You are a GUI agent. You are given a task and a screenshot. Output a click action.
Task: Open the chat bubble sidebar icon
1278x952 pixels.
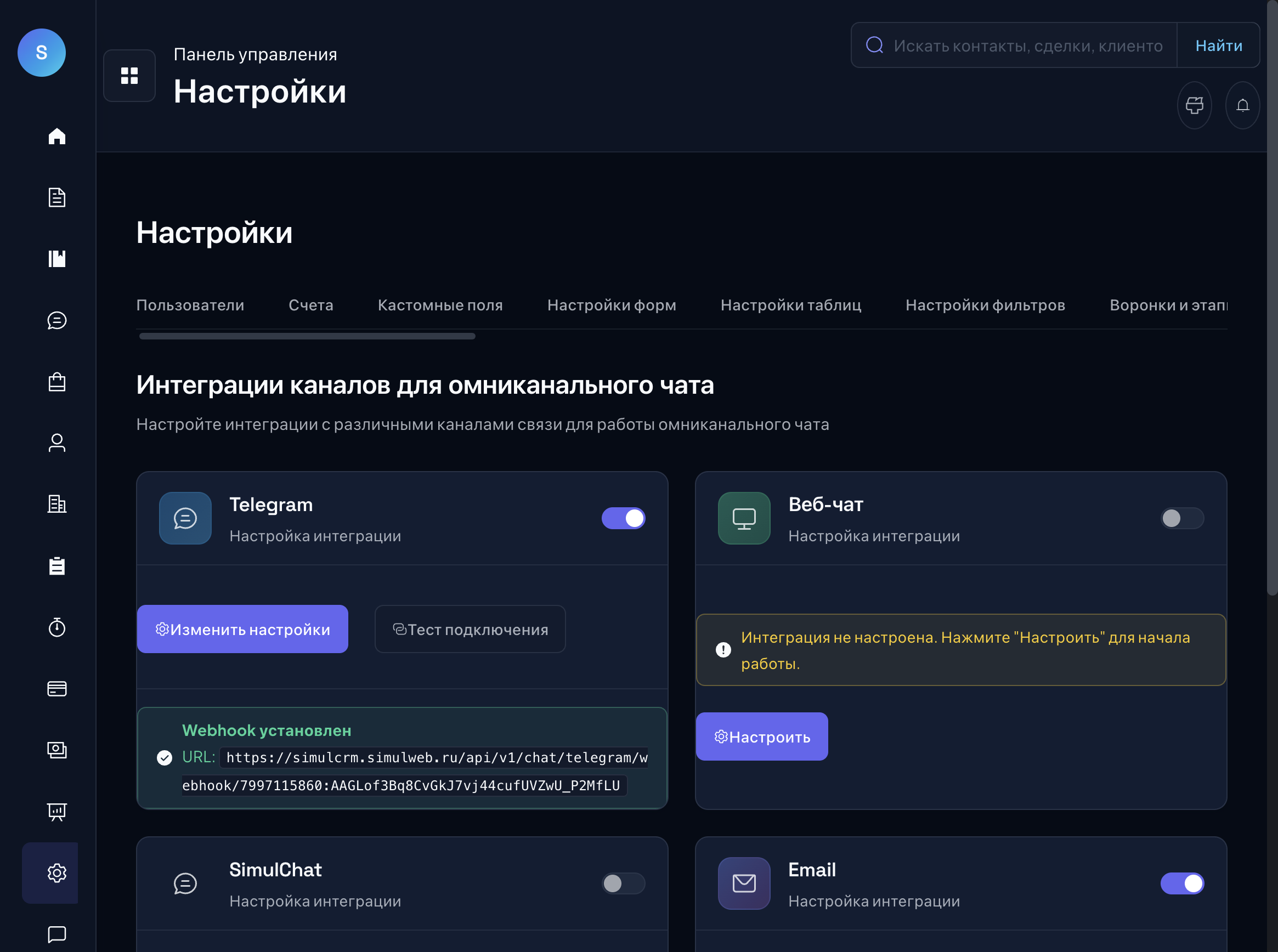pyautogui.click(x=56, y=320)
